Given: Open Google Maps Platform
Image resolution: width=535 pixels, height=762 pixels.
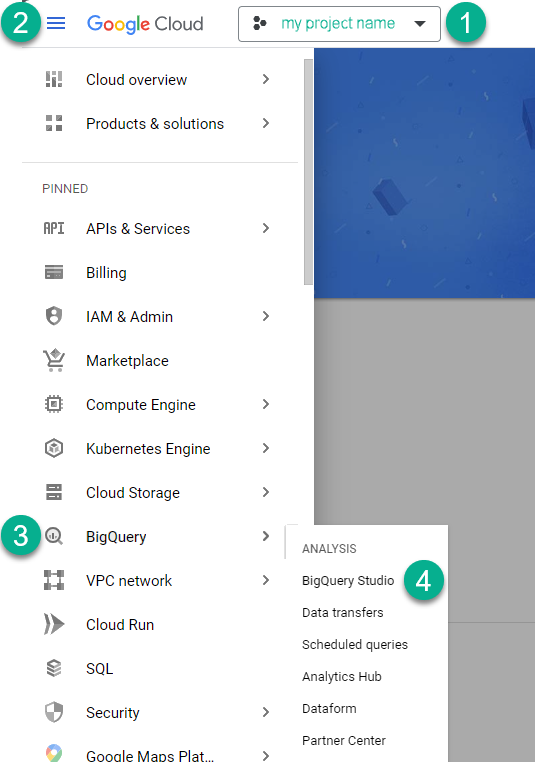Looking at the screenshot, I should click(150, 756).
